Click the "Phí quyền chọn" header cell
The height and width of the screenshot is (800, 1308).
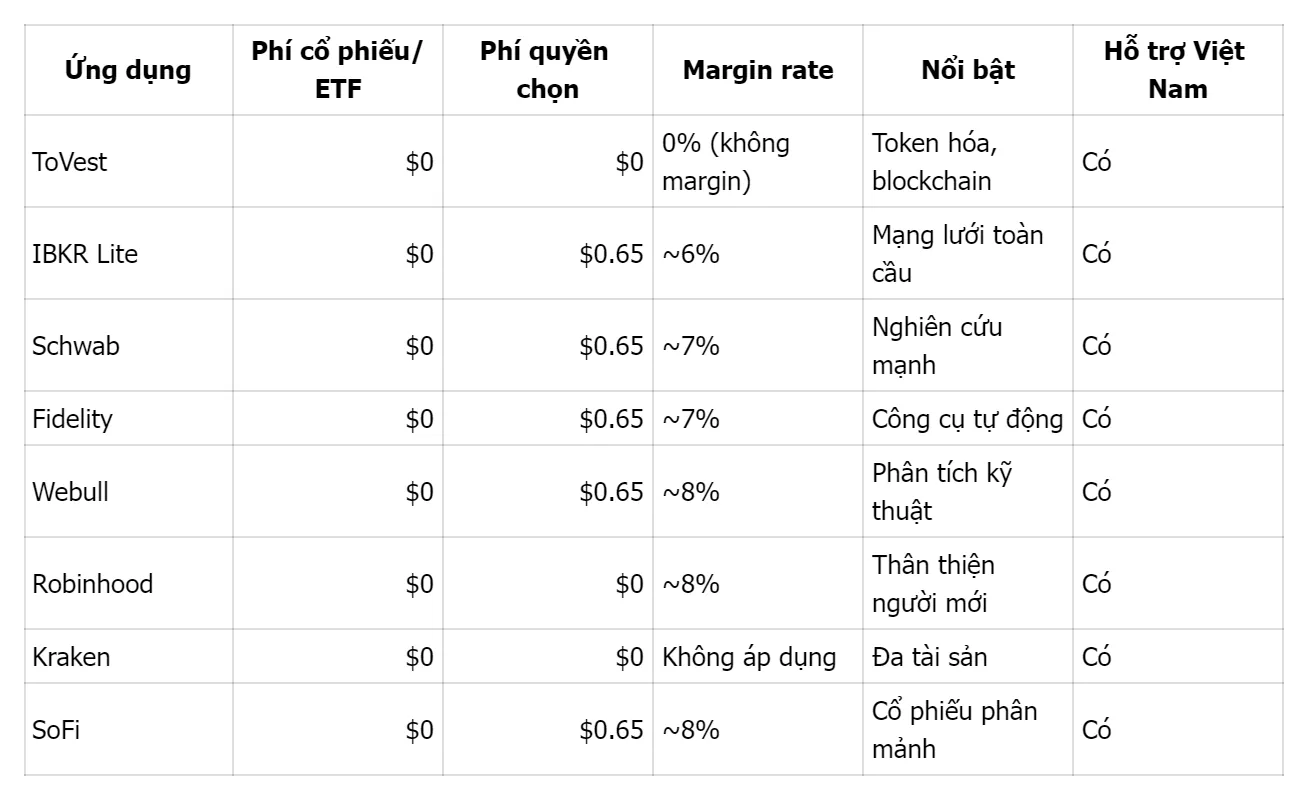pos(544,70)
